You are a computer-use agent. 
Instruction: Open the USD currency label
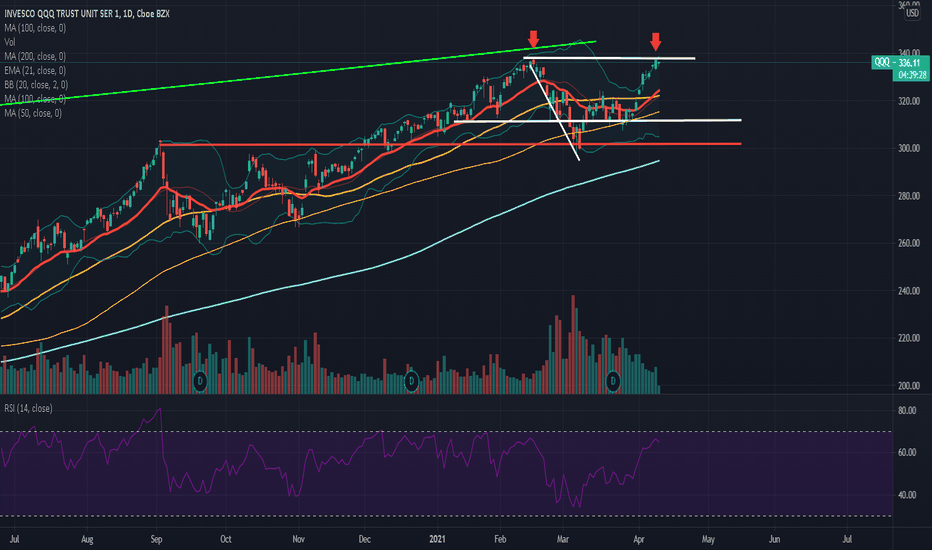[912, 13]
